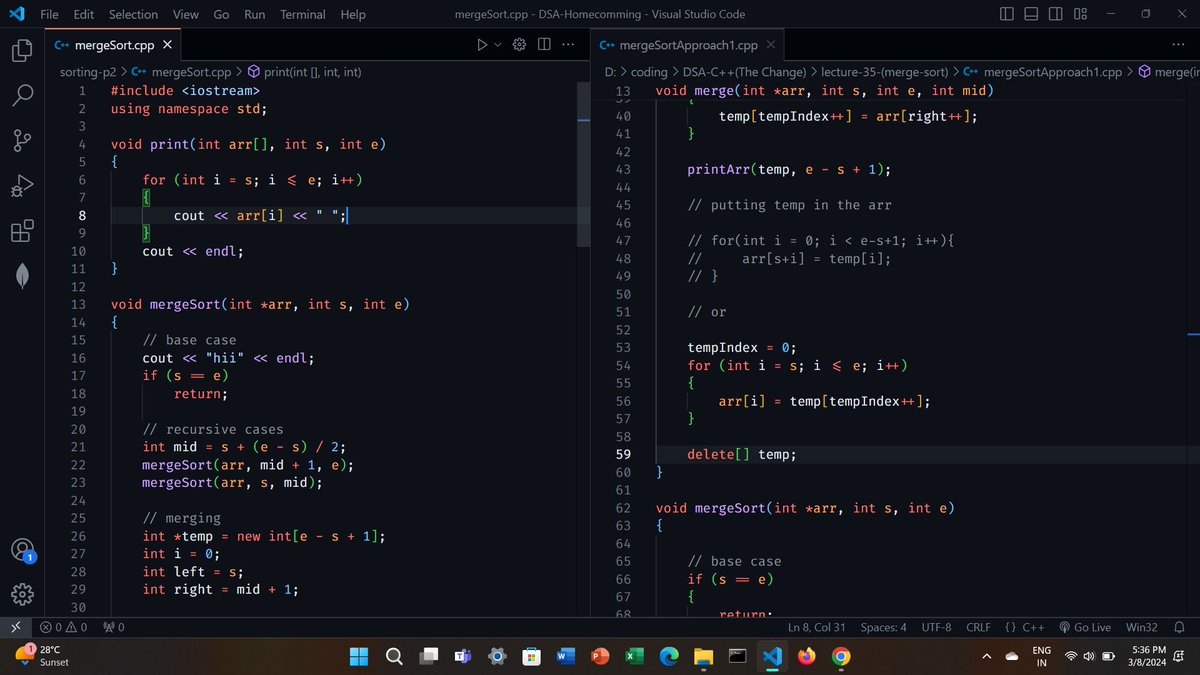
Task: Open the Search view in activity bar
Action: pos(22,95)
